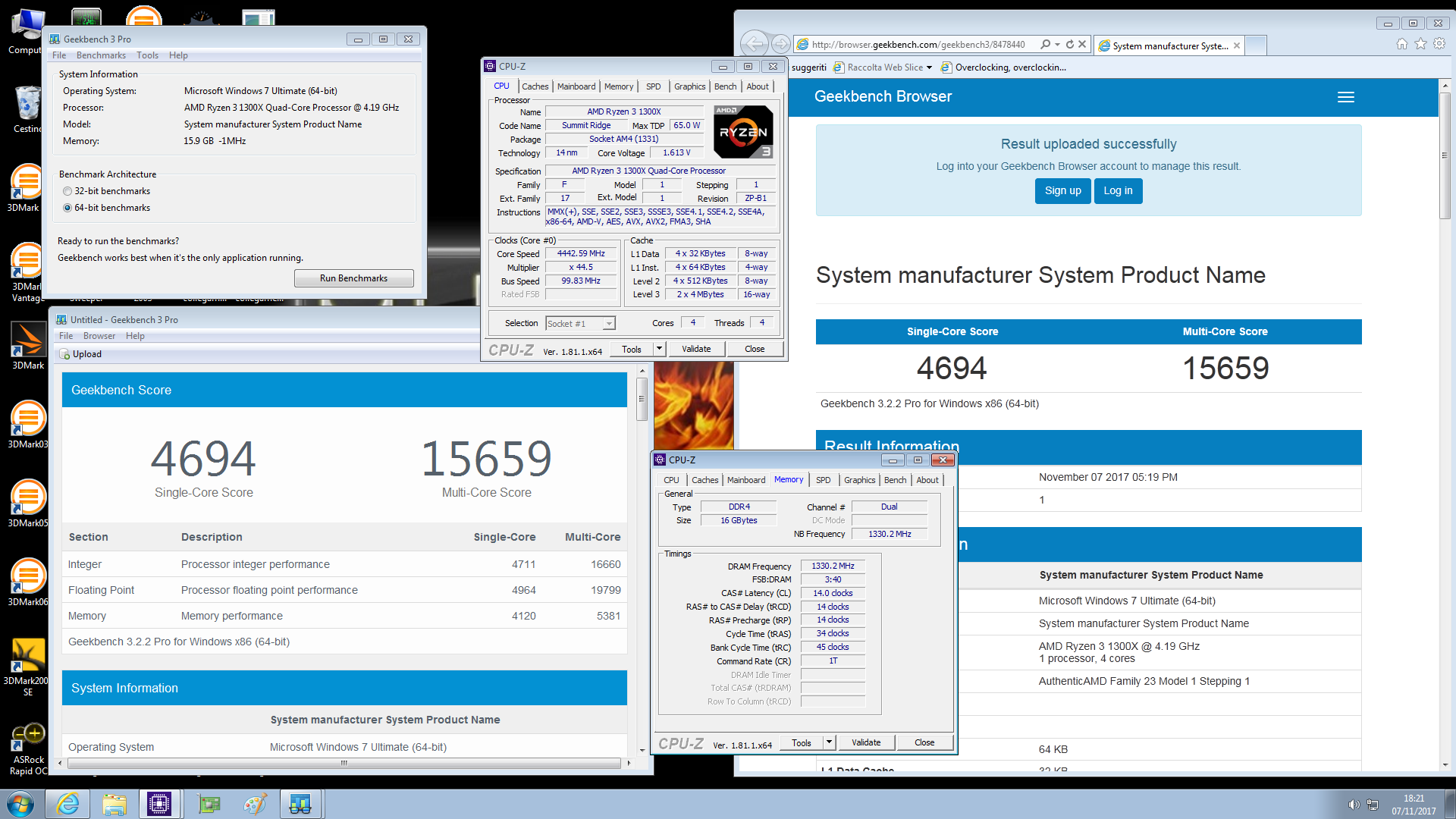Select 64-bit benchmarks option

pos(67,208)
